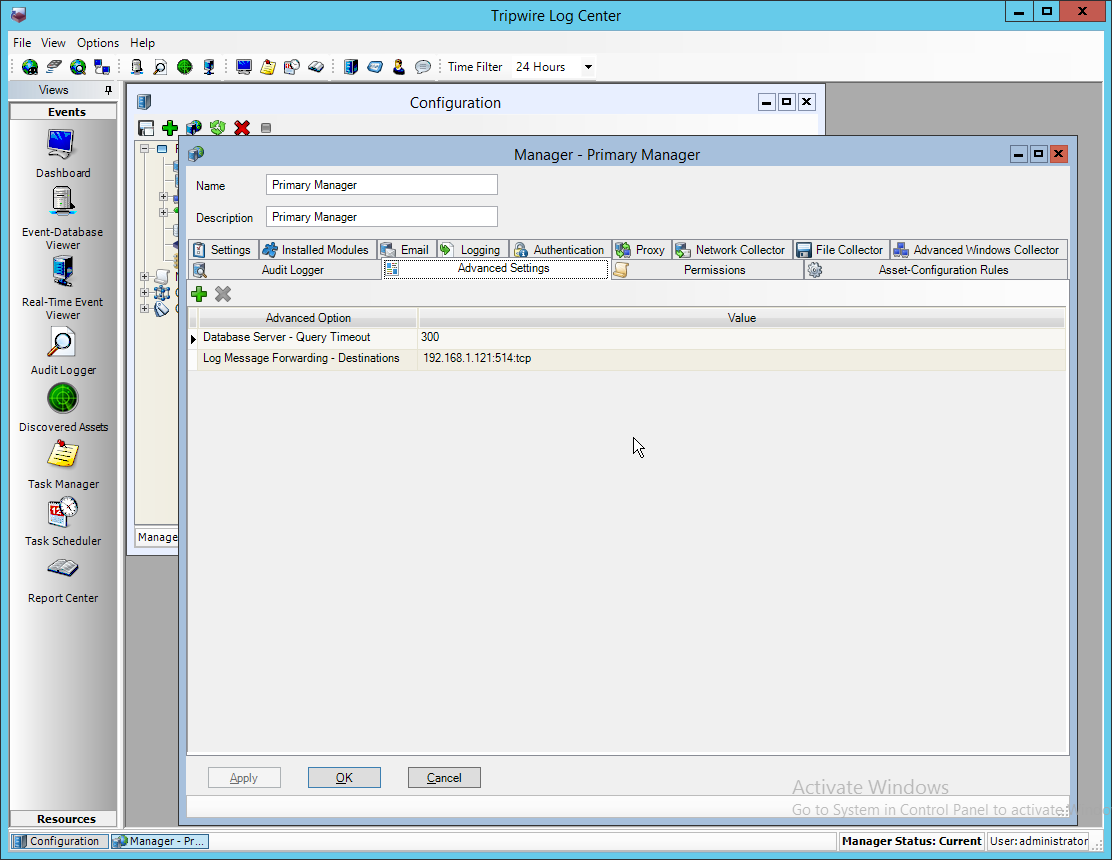Viewport: 1112px width, 860px height.
Task: Switch to the Email tab
Action: (407, 250)
